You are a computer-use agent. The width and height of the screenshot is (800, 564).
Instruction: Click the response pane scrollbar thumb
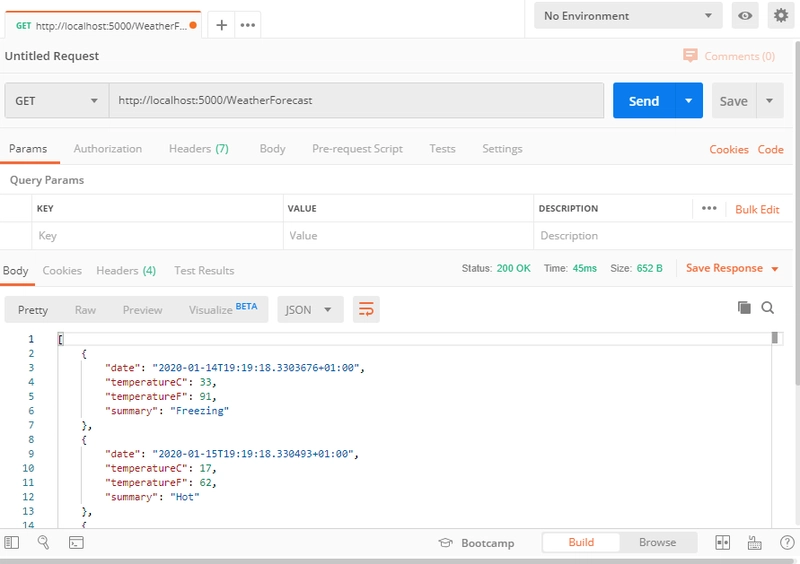774,337
